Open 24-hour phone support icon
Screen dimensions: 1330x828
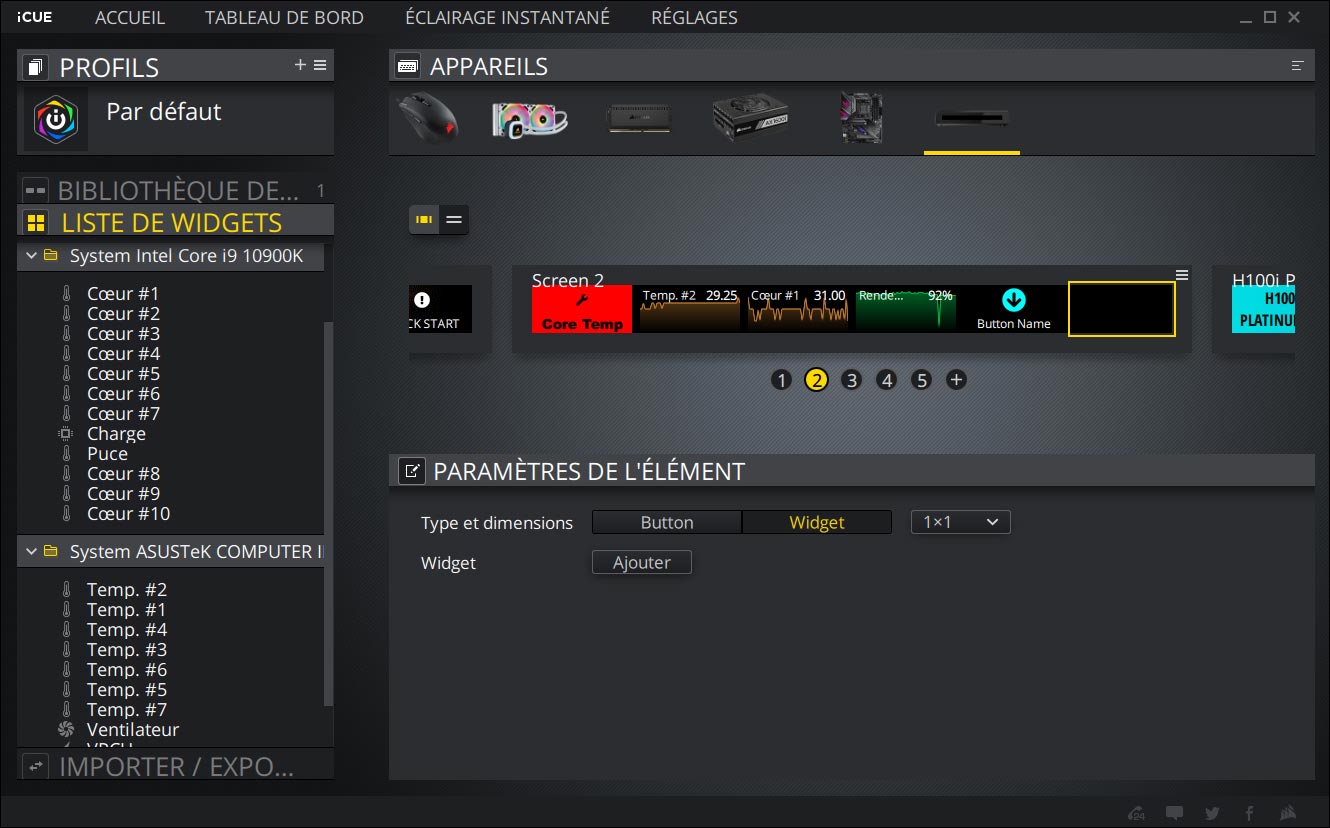click(1137, 813)
